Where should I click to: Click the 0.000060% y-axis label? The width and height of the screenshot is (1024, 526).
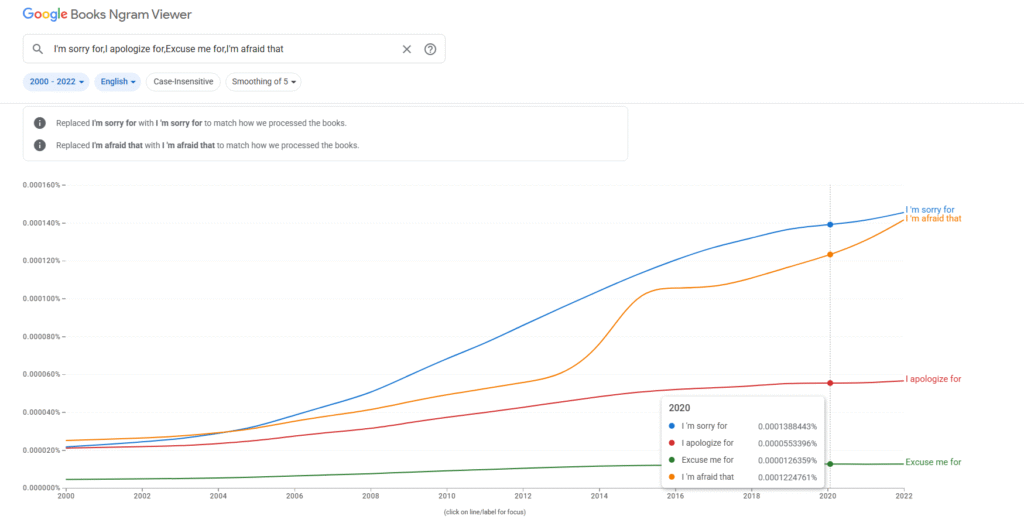coord(41,374)
